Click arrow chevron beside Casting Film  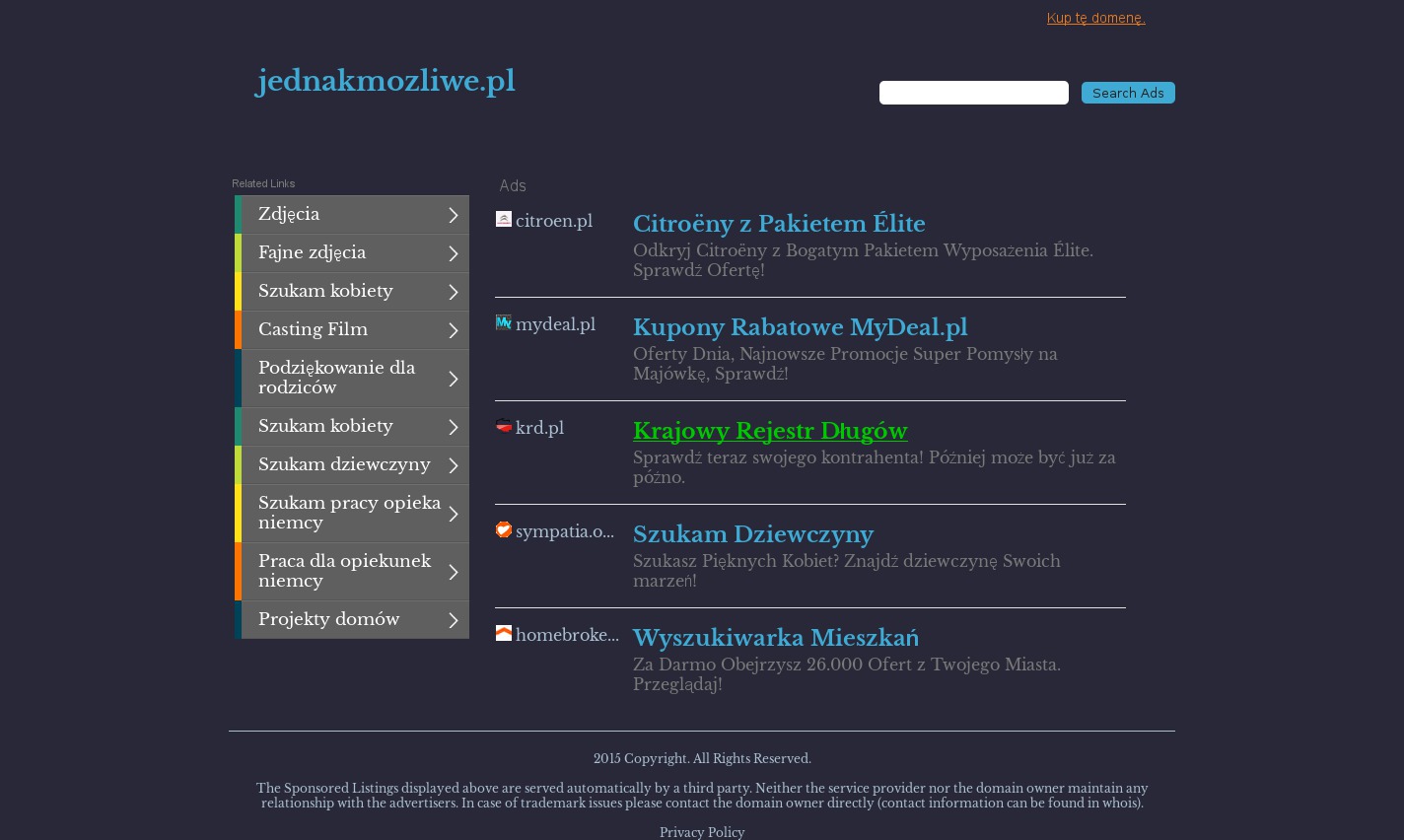coord(453,330)
